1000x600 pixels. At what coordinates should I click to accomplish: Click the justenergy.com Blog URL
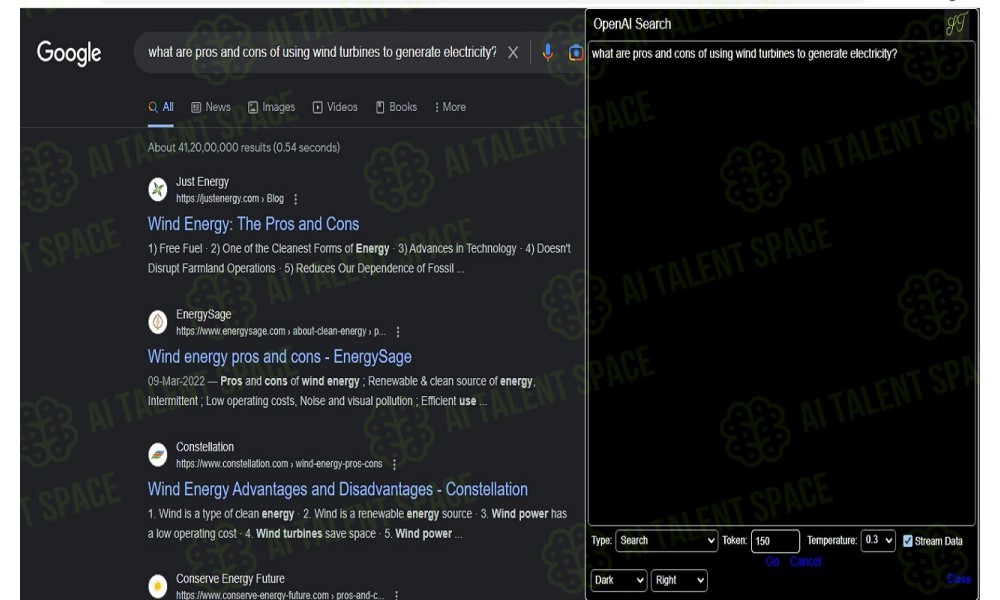pyautogui.click(x=230, y=199)
